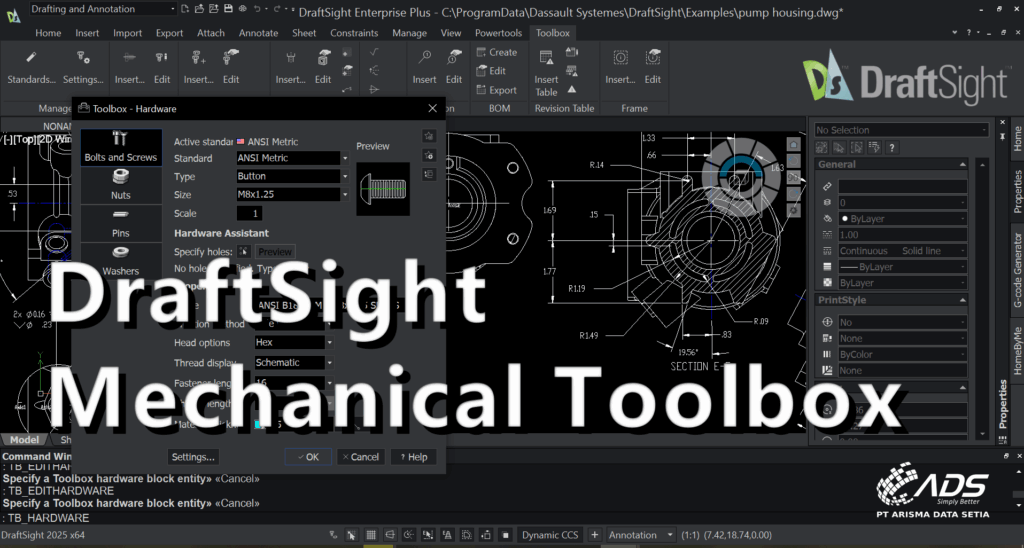Open the Type dropdown showing Button
The width and height of the screenshot is (1024, 548).
click(293, 176)
